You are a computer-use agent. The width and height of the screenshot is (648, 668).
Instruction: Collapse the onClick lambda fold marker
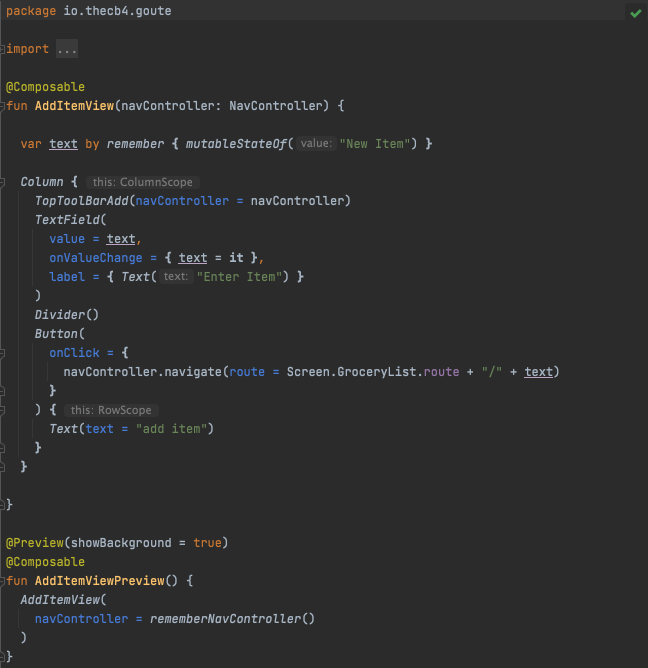(2, 353)
